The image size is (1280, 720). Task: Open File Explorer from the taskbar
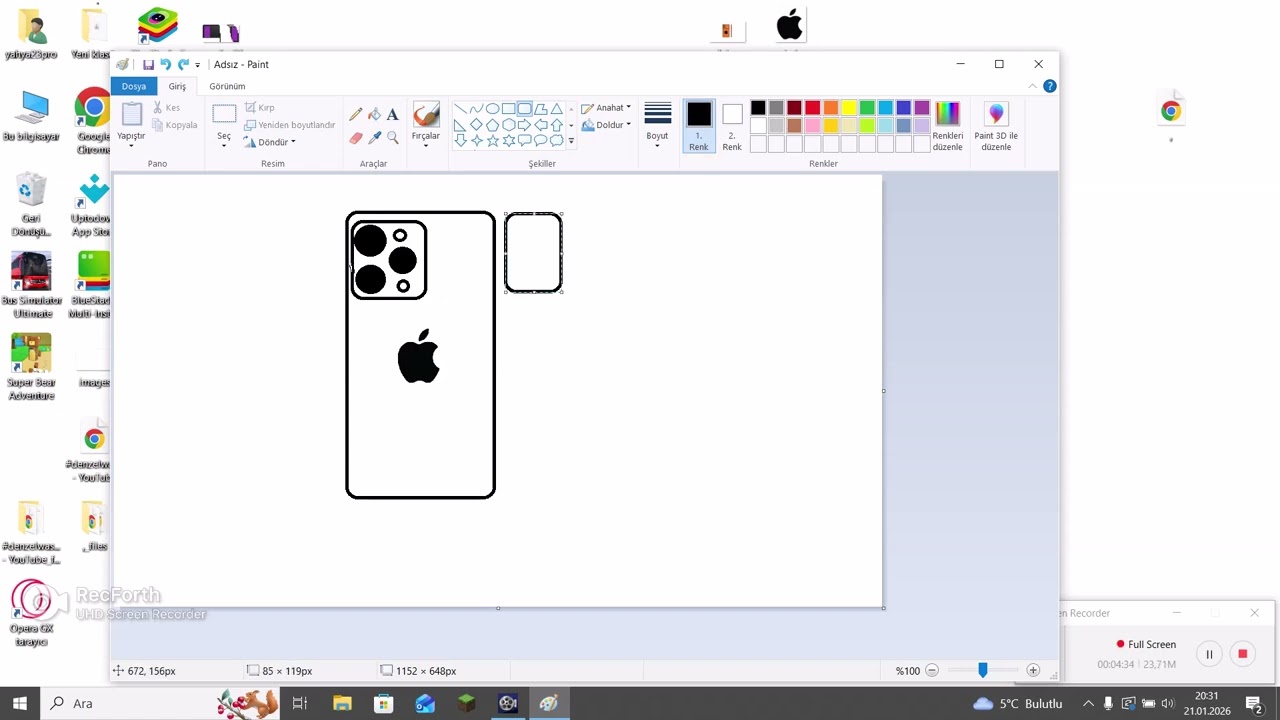point(342,703)
